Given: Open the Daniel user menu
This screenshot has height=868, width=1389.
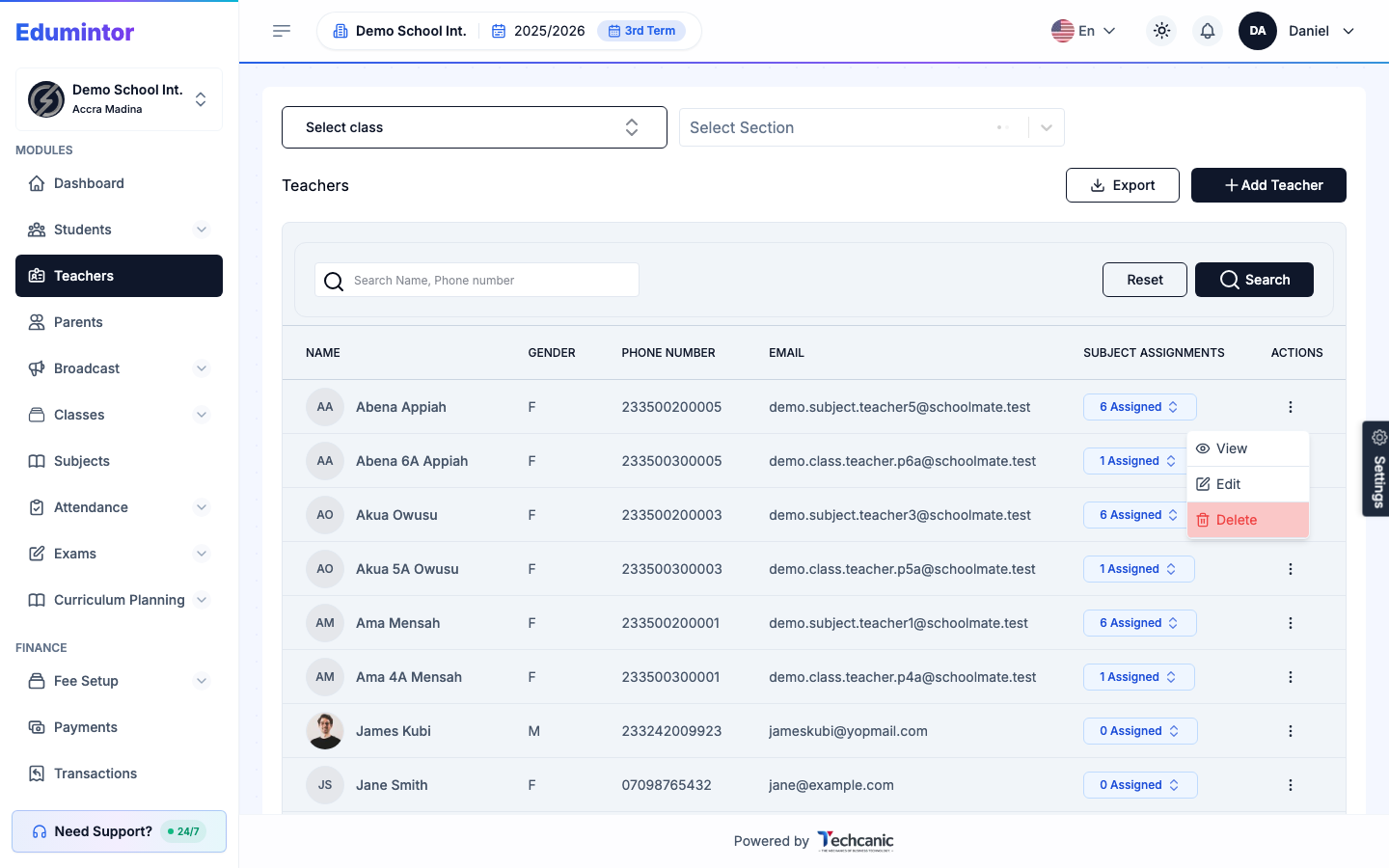Looking at the screenshot, I should click(x=1322, y=31).
